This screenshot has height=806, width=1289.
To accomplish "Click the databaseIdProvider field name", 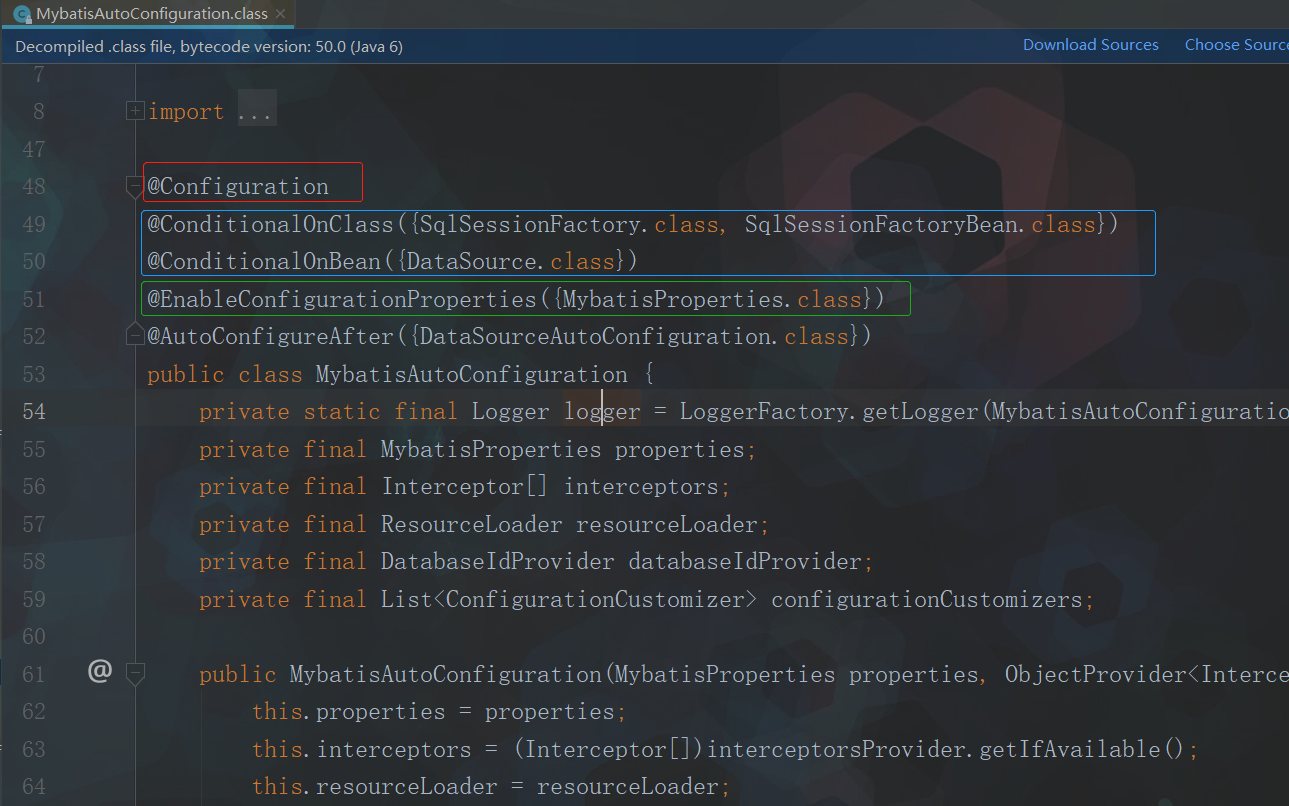I will 744,562.
